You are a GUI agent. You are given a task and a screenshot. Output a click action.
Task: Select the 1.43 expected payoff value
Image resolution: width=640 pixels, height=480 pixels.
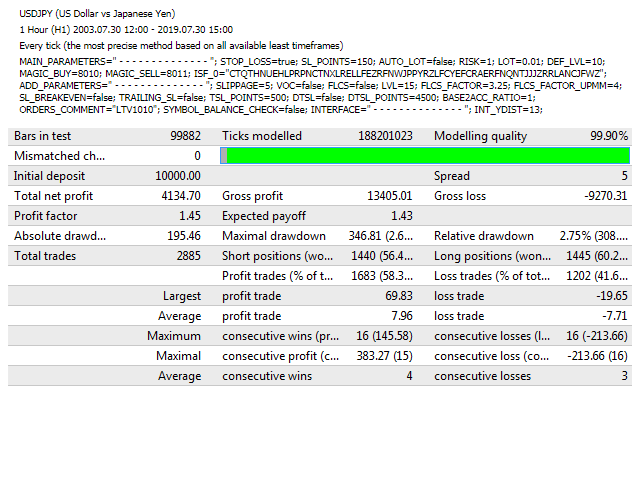point(402,216)
